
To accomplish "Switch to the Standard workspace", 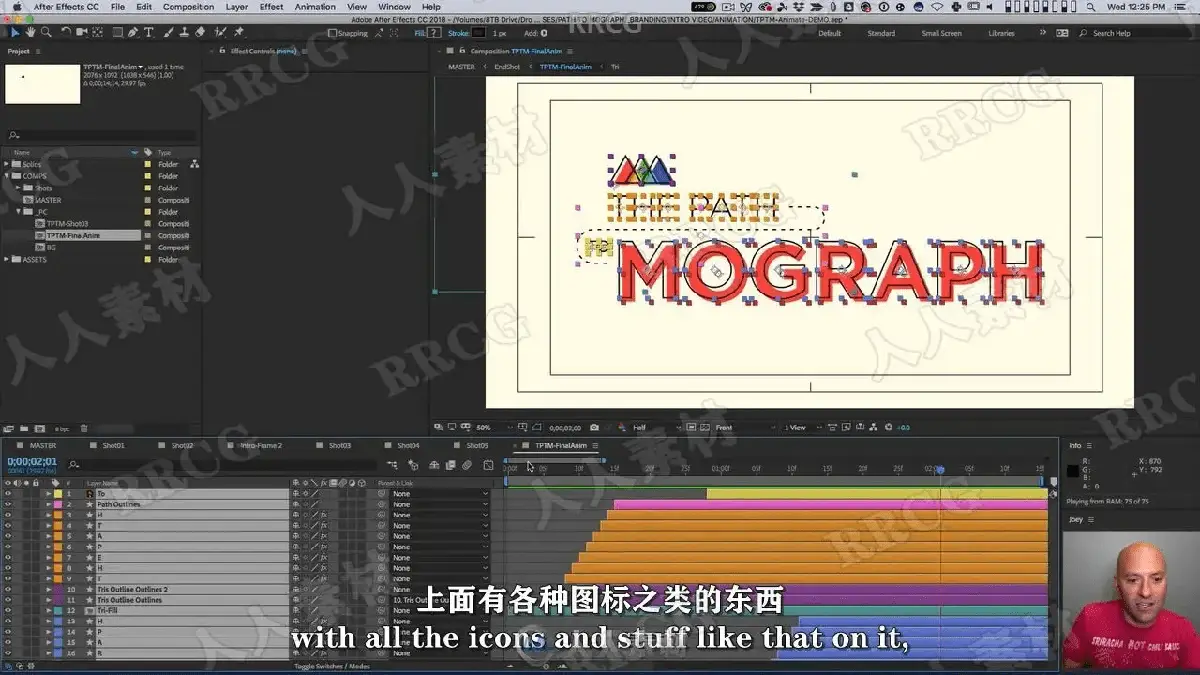I will [x=881, y=33].
